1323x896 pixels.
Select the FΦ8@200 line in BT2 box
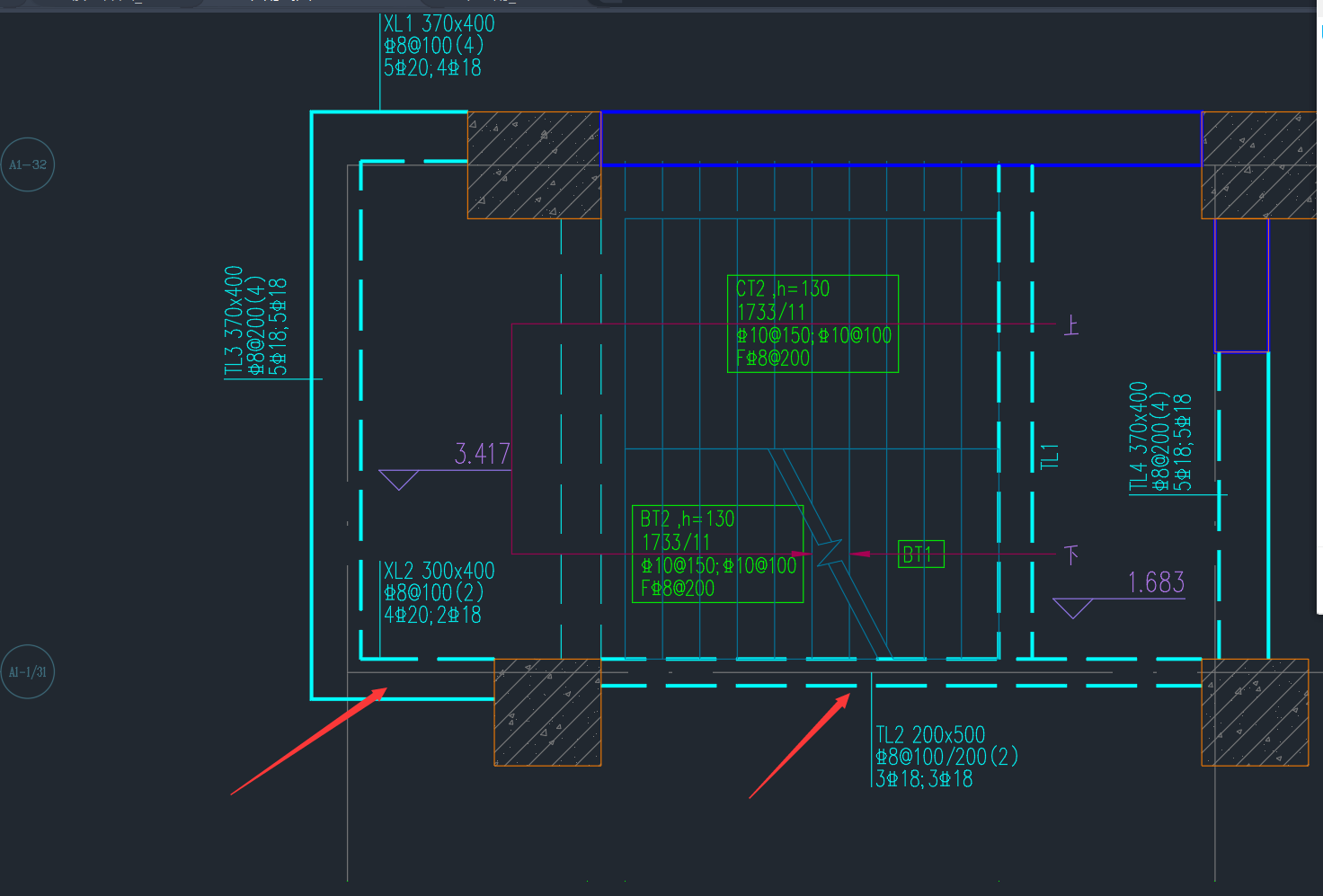click(678, 589)
